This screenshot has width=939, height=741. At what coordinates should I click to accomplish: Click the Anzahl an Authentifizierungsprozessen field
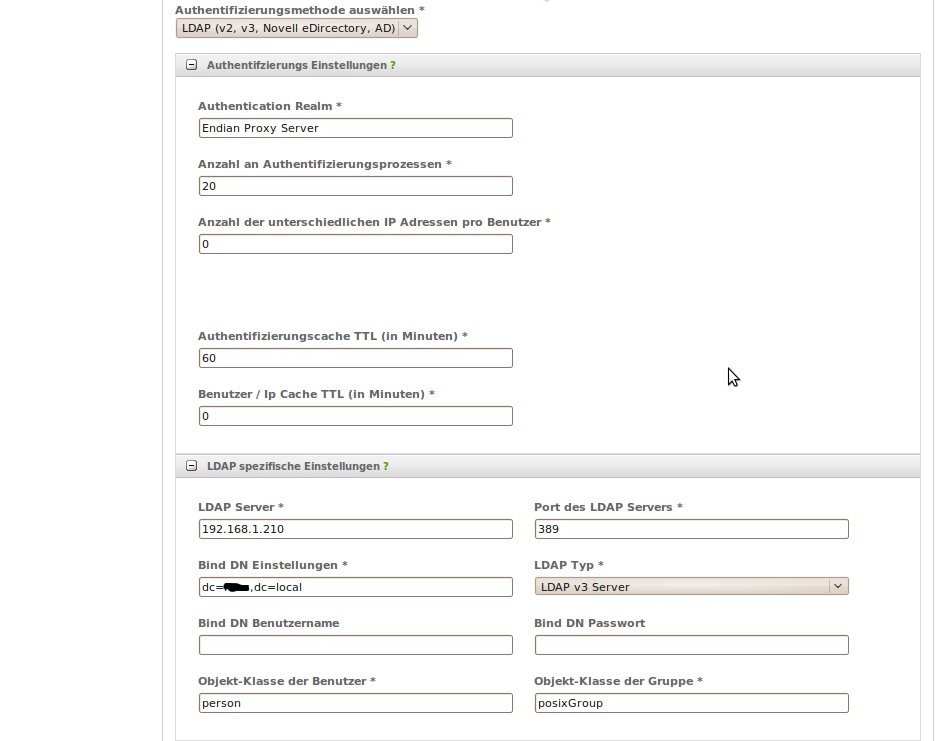tap(355, 186)
